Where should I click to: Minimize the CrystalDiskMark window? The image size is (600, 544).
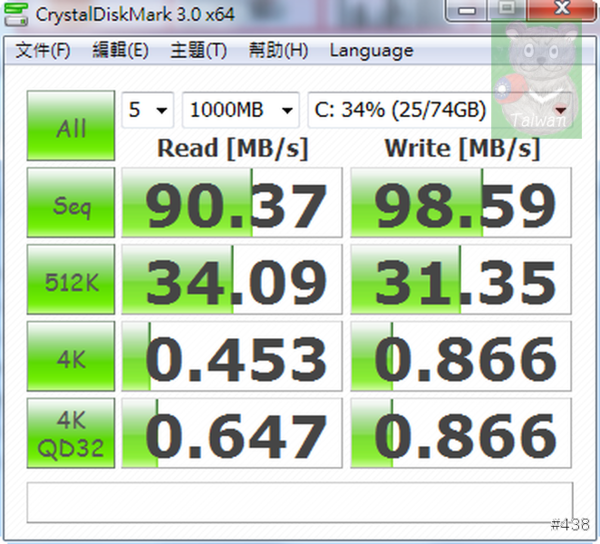tap(466, 10)
